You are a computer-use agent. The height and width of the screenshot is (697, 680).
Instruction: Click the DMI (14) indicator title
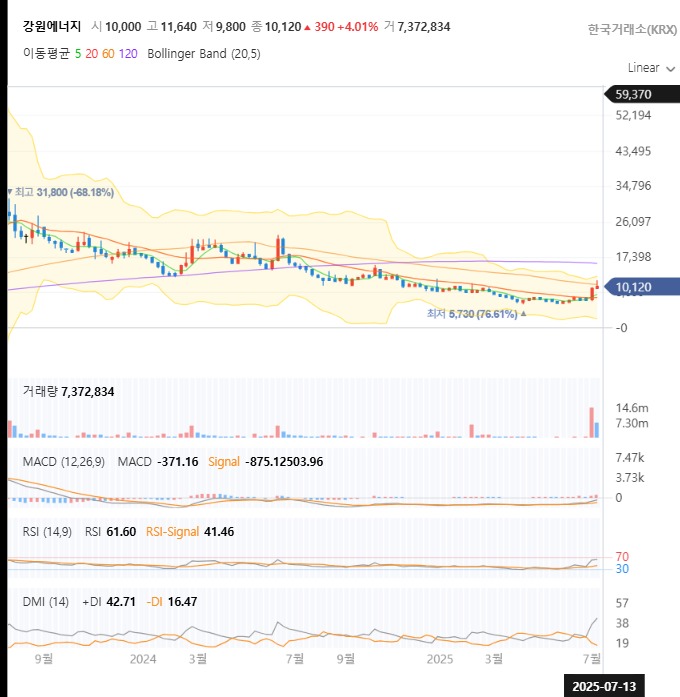coord(46,602)
